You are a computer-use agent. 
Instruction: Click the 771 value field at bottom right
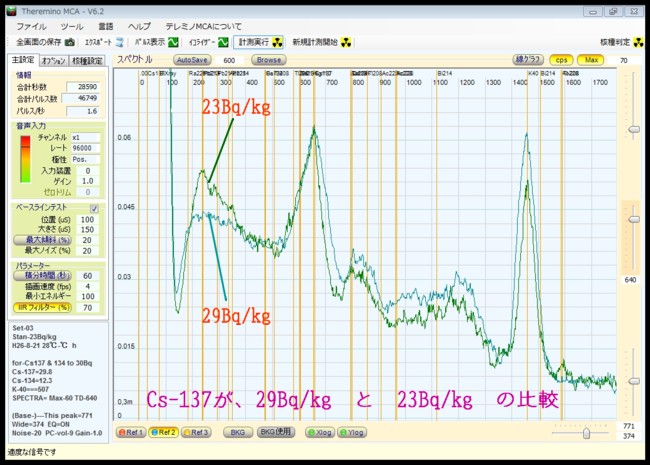coord(628,426)
